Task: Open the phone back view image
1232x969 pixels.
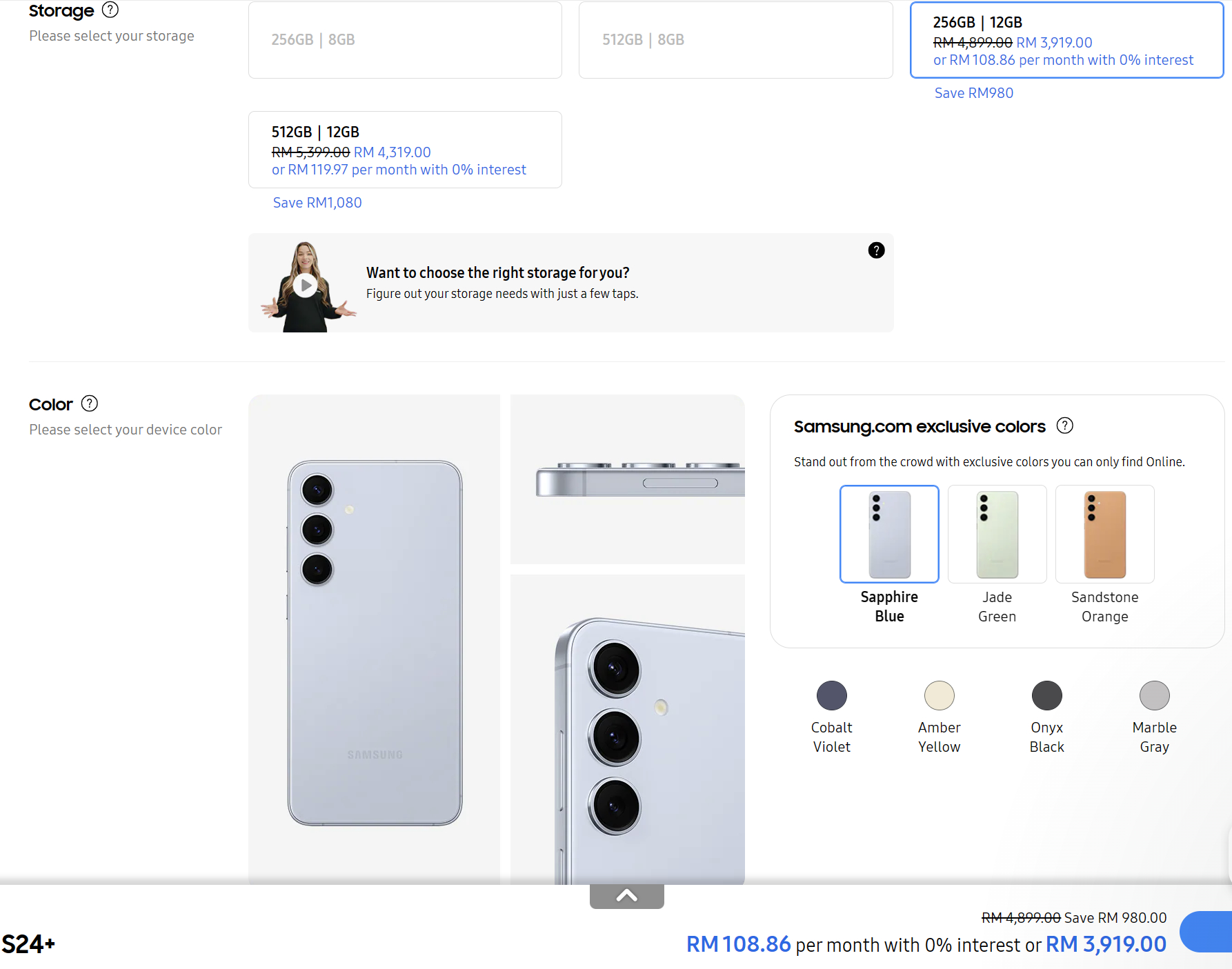Action: click(x=374, y=639)
